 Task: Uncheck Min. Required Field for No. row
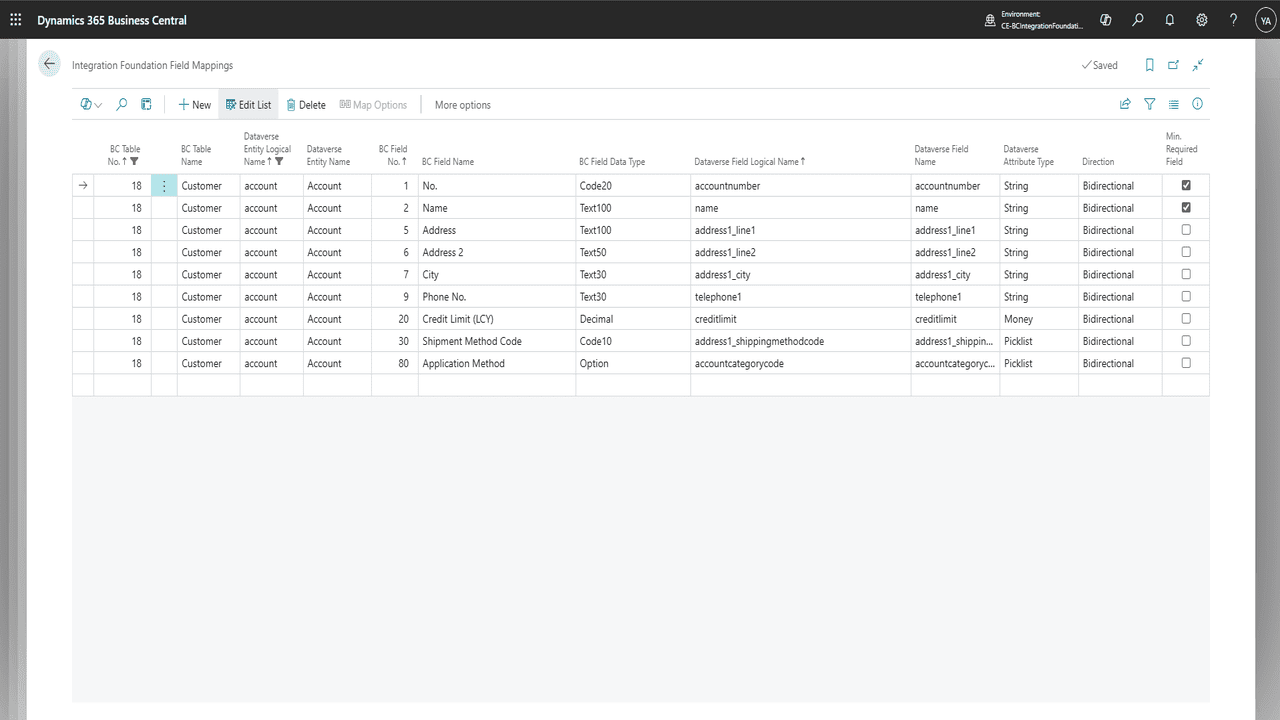(x=1186, y=186)
